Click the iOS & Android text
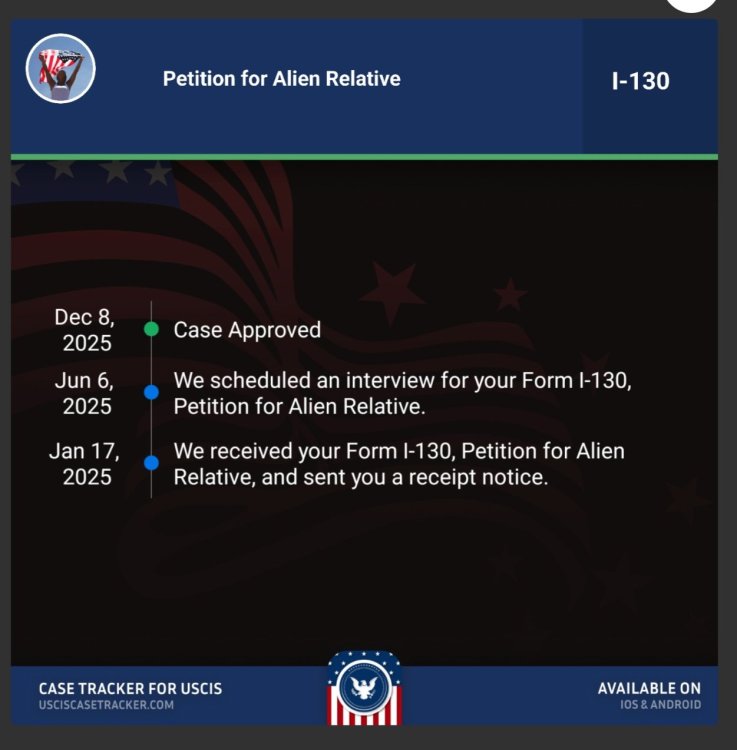Viewport: 737px width, 750px height. pos(660,705)
